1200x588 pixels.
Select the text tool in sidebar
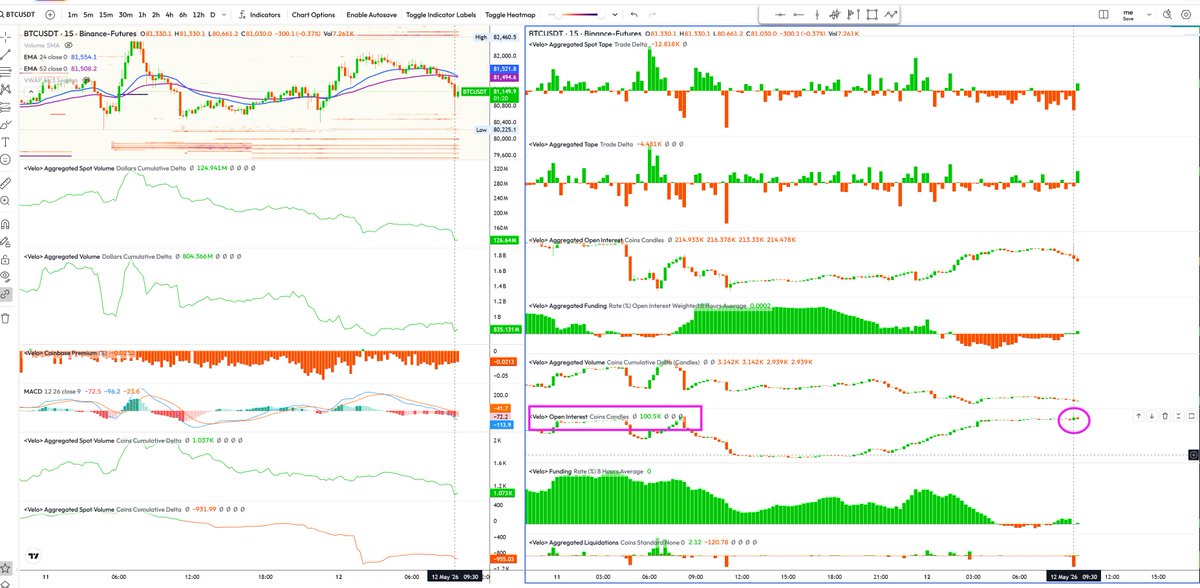tap(5, 142)
